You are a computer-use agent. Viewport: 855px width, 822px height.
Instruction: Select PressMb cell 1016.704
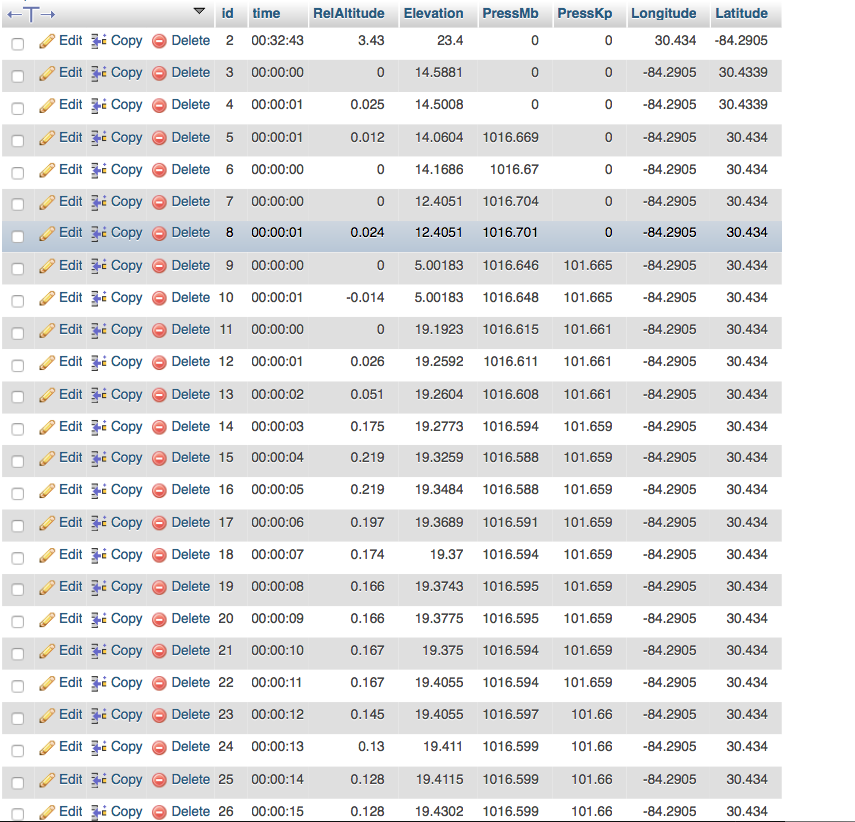point(510,202)
